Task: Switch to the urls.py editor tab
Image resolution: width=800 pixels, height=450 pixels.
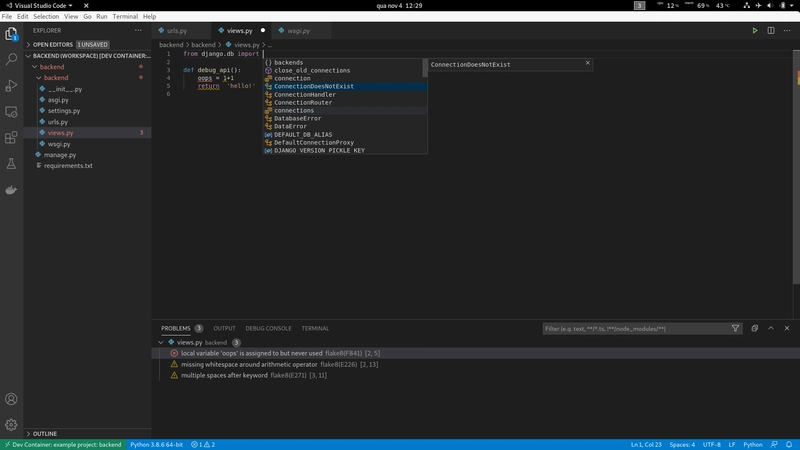Action: coord(176,31)
